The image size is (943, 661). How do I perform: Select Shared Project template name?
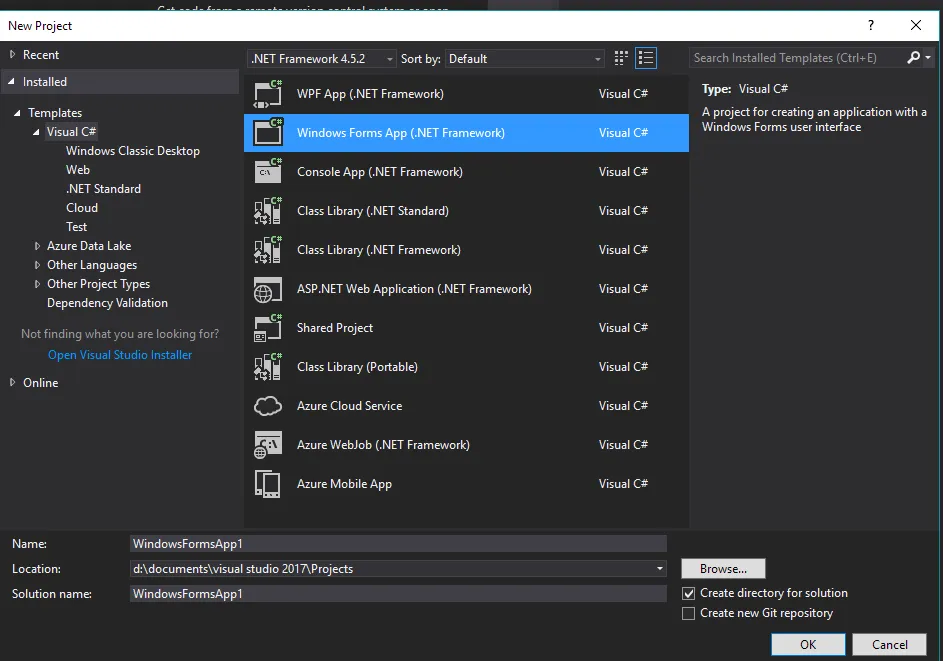tap(335, 328)
